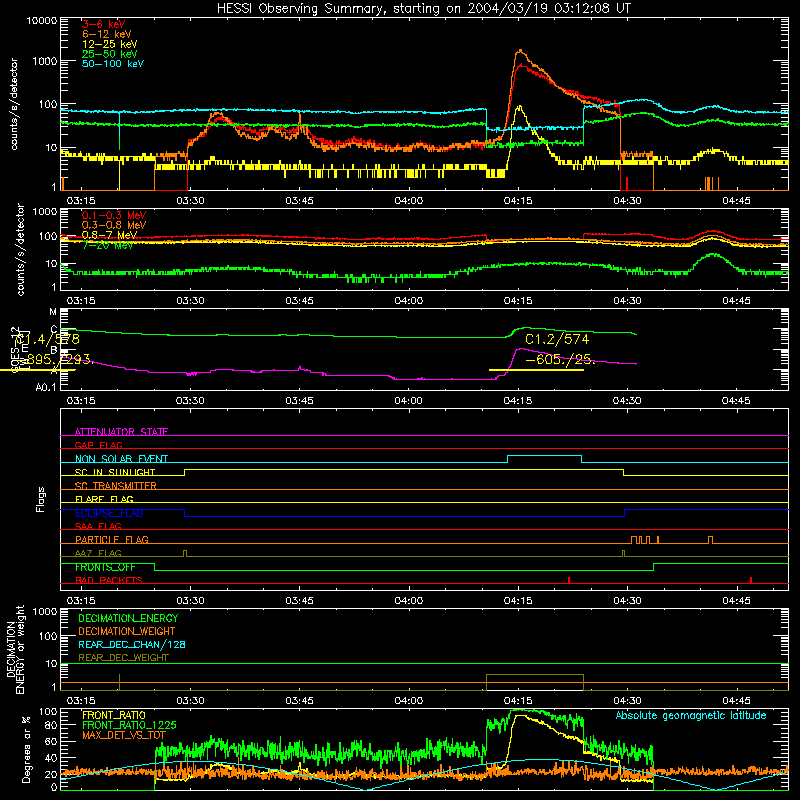Click the 04:00 time label under decimation panel
Screen dimensions: 800x800
409,701
